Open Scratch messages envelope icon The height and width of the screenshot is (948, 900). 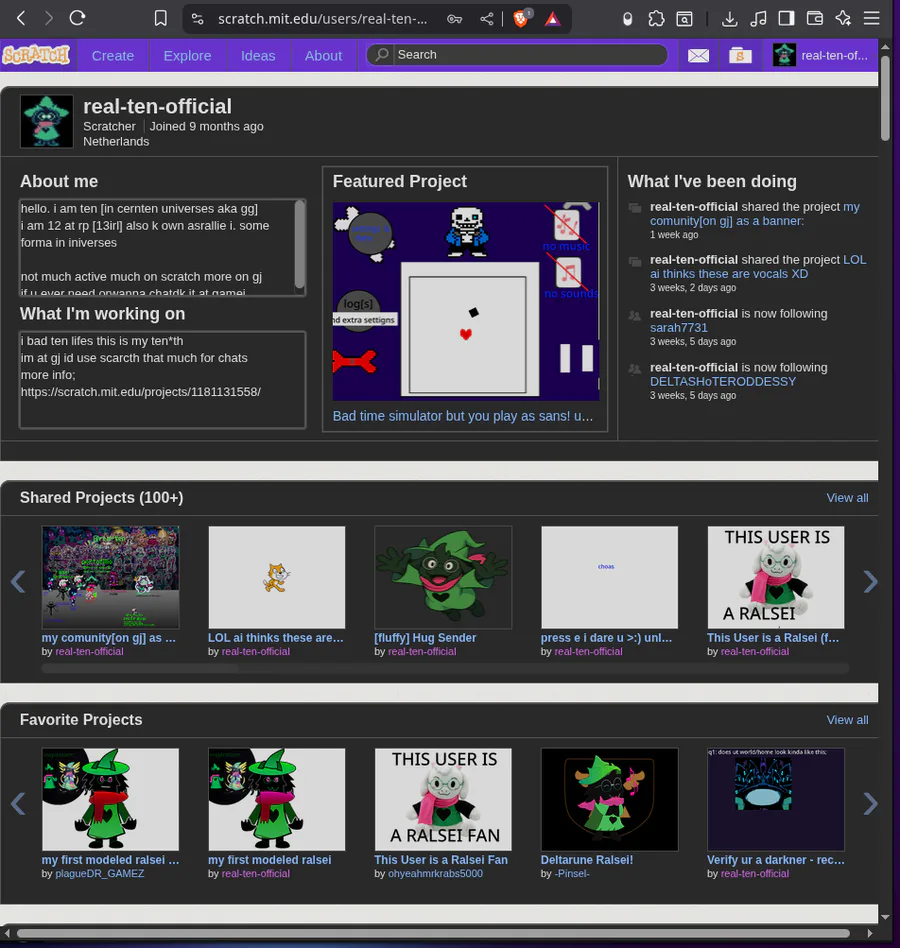click(x=698, y=56)
